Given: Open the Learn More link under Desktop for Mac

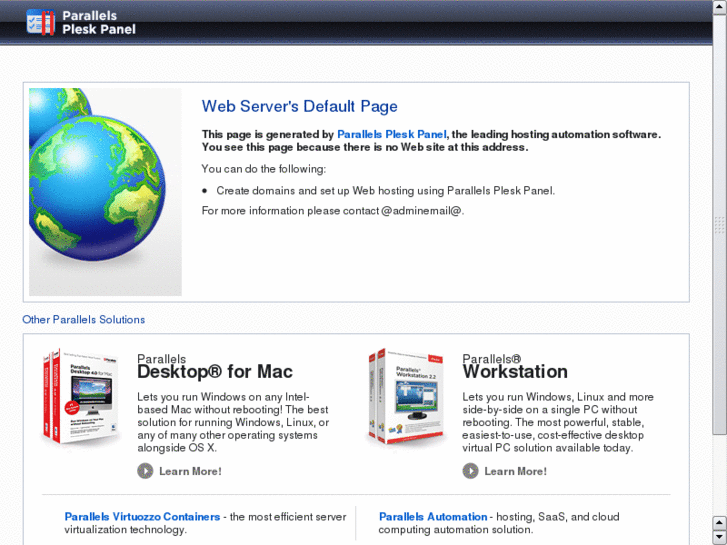Looking at the screenshot, I should click(190, 471).
